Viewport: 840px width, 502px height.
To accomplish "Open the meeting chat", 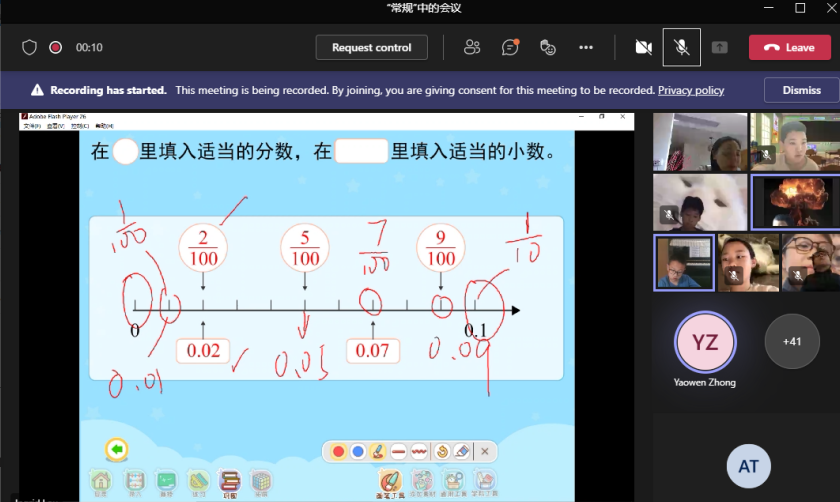I will pyautogui.click(x=510, y=47).
